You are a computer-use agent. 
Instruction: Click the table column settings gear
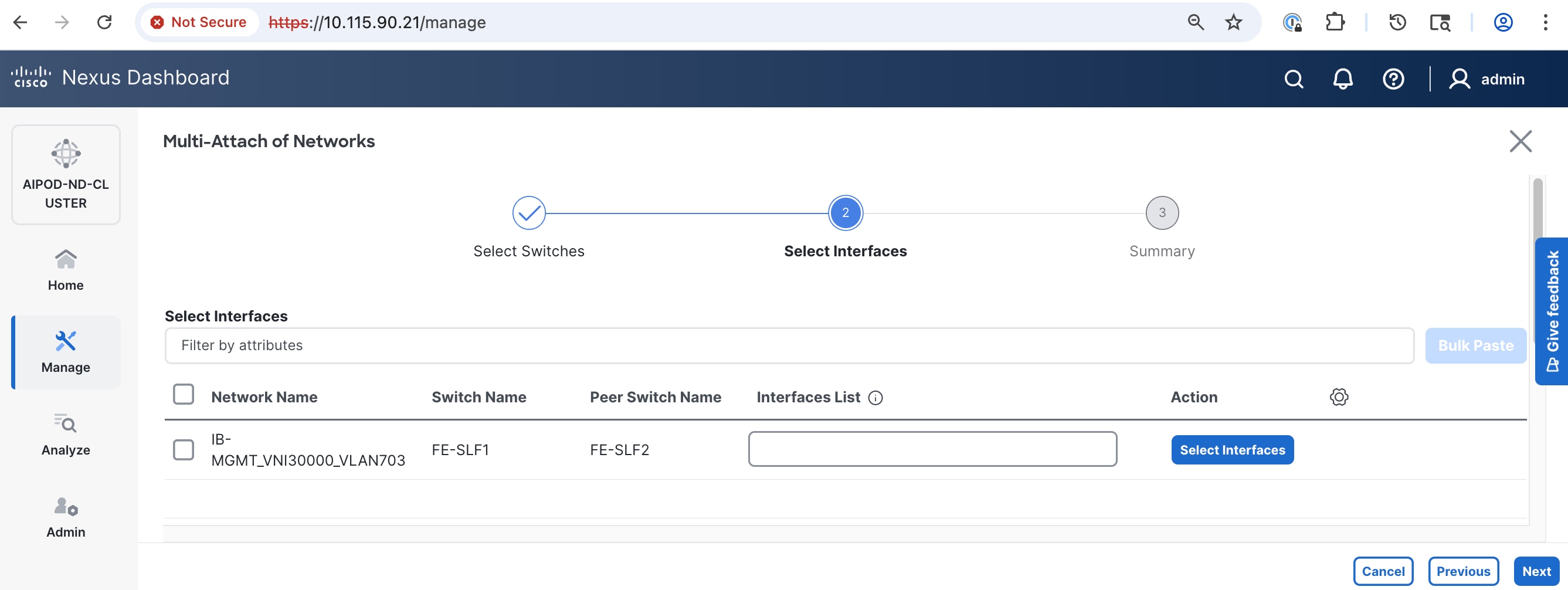pyautogui.click(x=1339, y=397)
